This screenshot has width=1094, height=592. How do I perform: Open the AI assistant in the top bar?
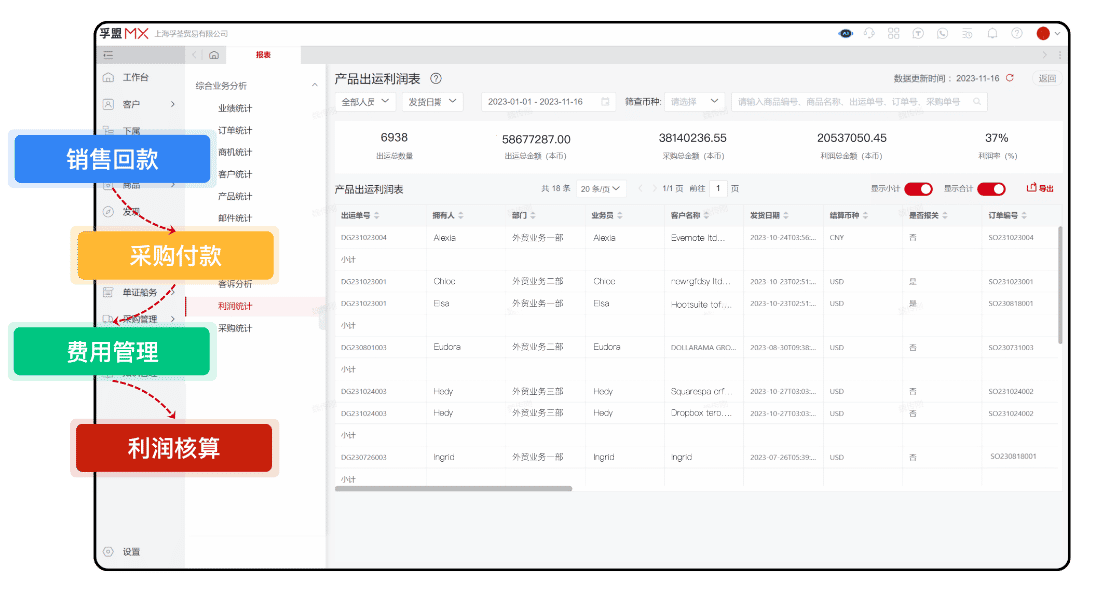[x=846, y=33]
